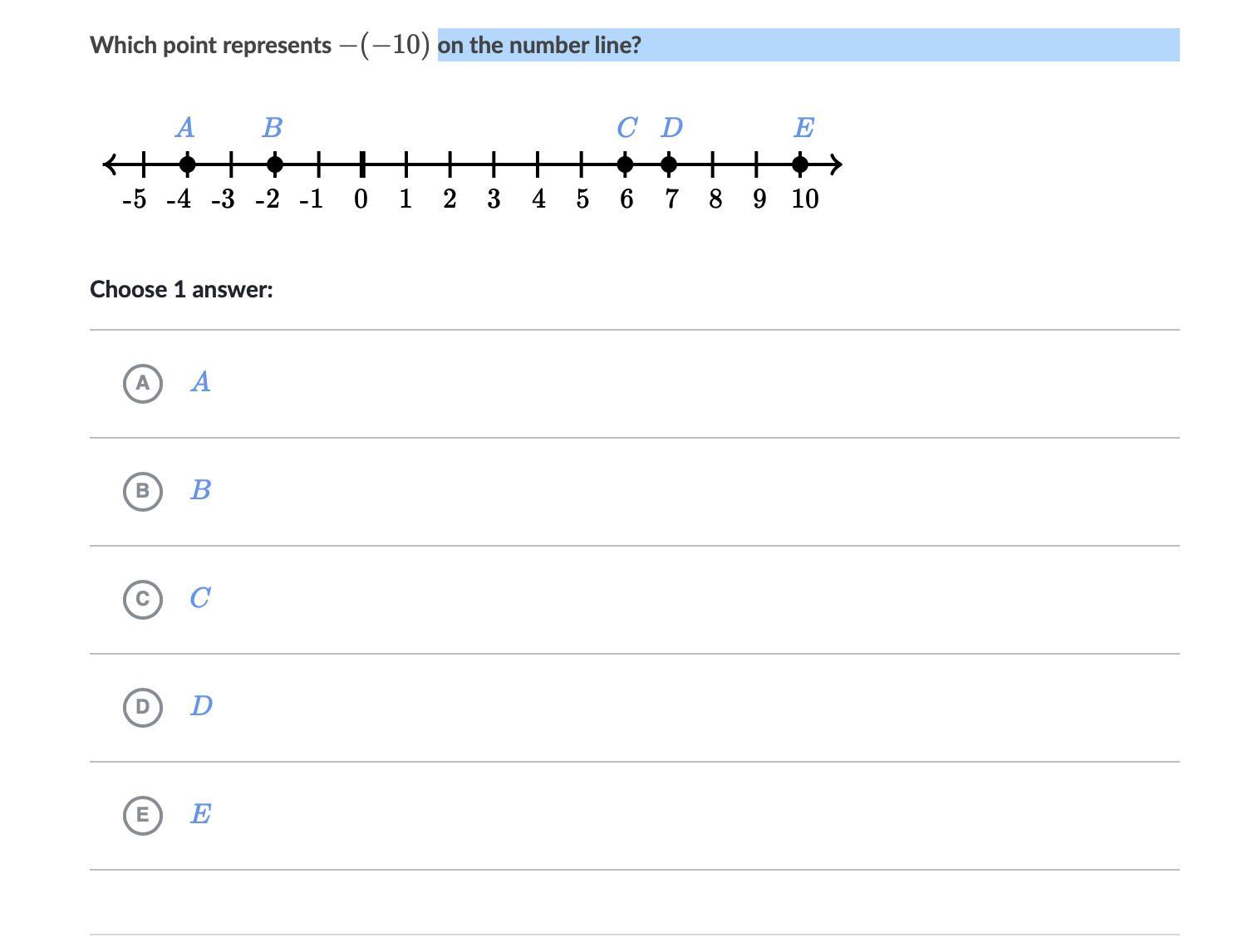Click the highlighted text "on the number line?"
This screenshot has height=952, width=1238.
pos(539,45)
